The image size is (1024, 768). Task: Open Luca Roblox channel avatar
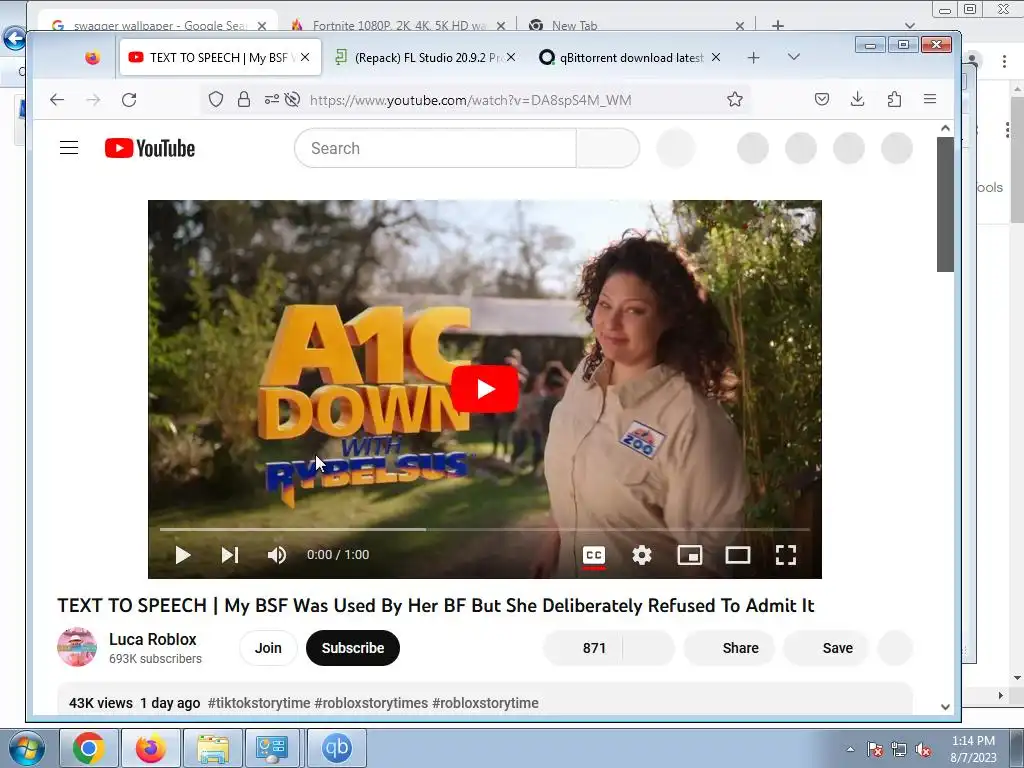(x=77, y=647)
